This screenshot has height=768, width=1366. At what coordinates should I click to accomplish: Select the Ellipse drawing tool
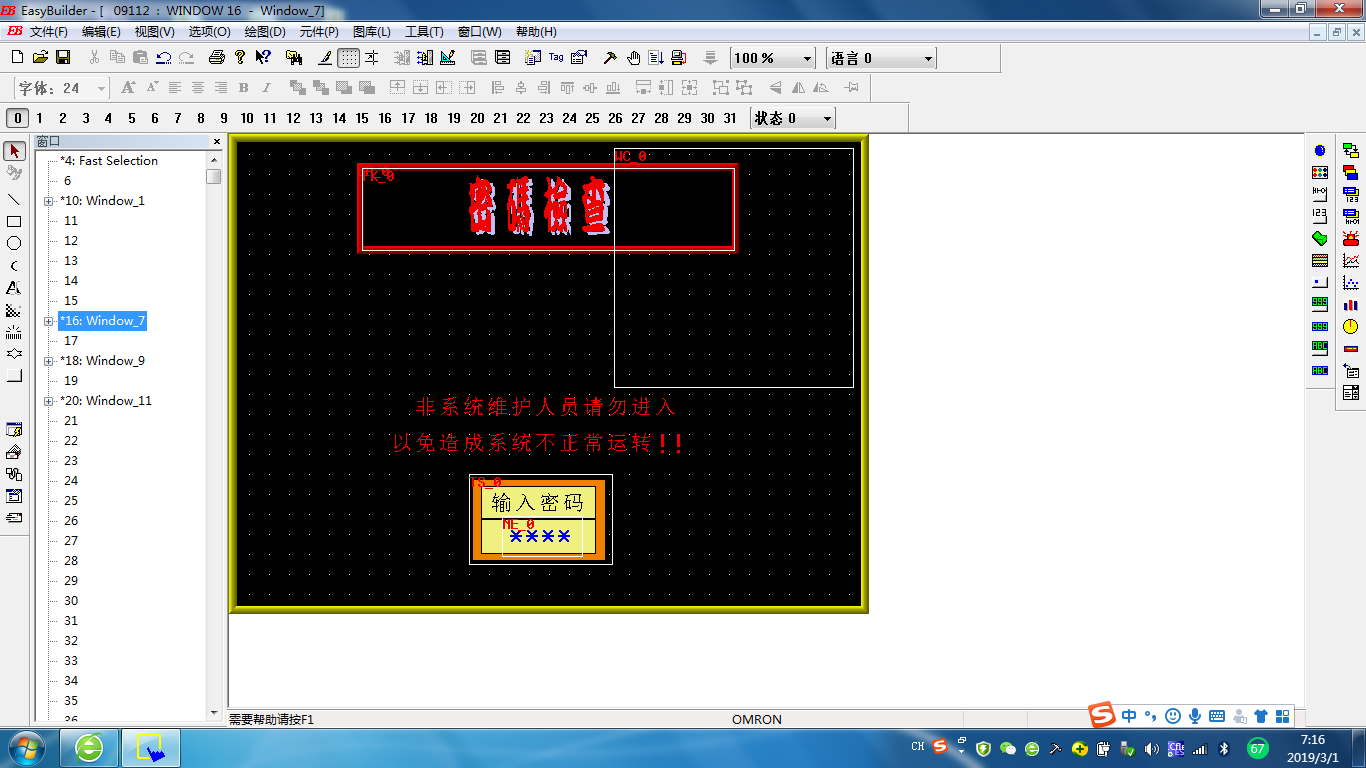click(x=14, y=243)
